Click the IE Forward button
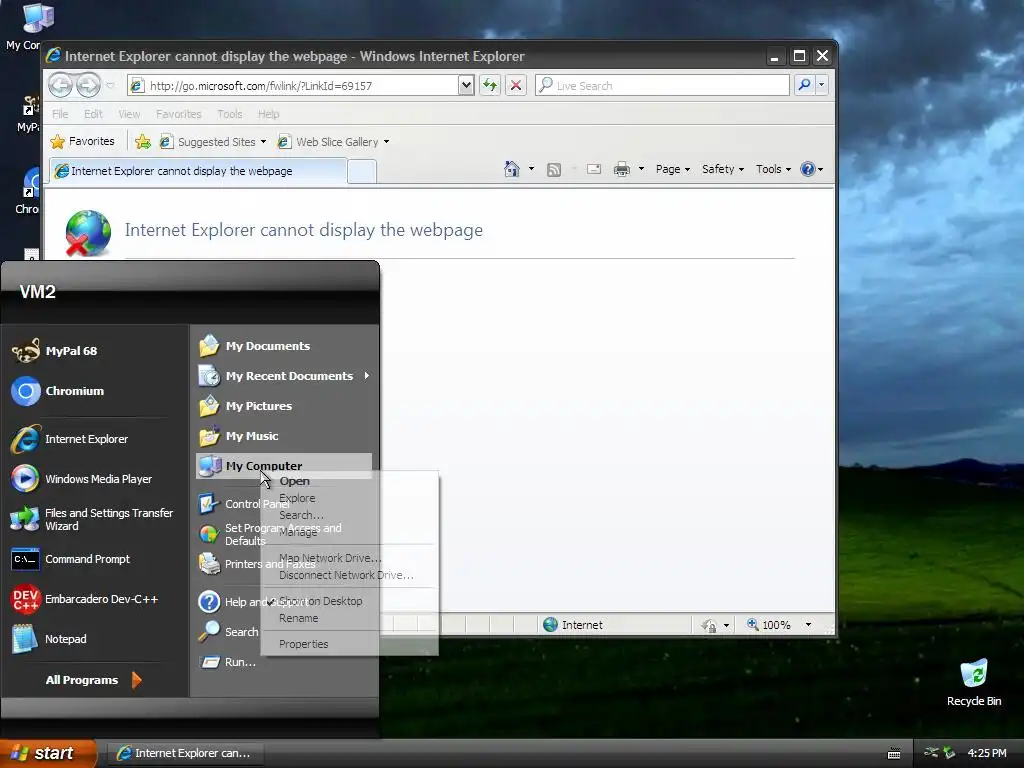Image resolution: width=1024 pixels, height=768 pixels. (x=88, y=85)
